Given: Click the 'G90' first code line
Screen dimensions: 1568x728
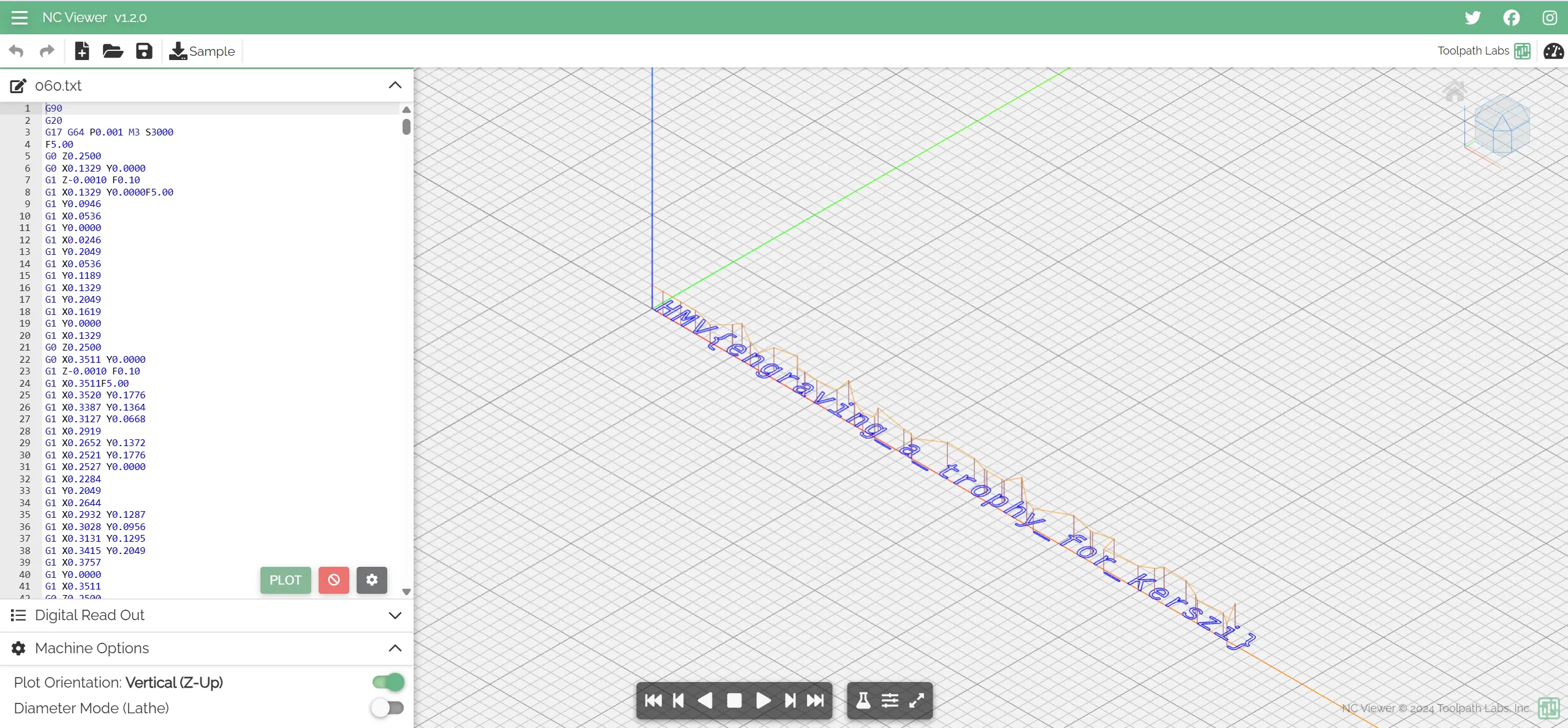Looking at the screenshot, I should pyautogui.click(x=53, y=108).
